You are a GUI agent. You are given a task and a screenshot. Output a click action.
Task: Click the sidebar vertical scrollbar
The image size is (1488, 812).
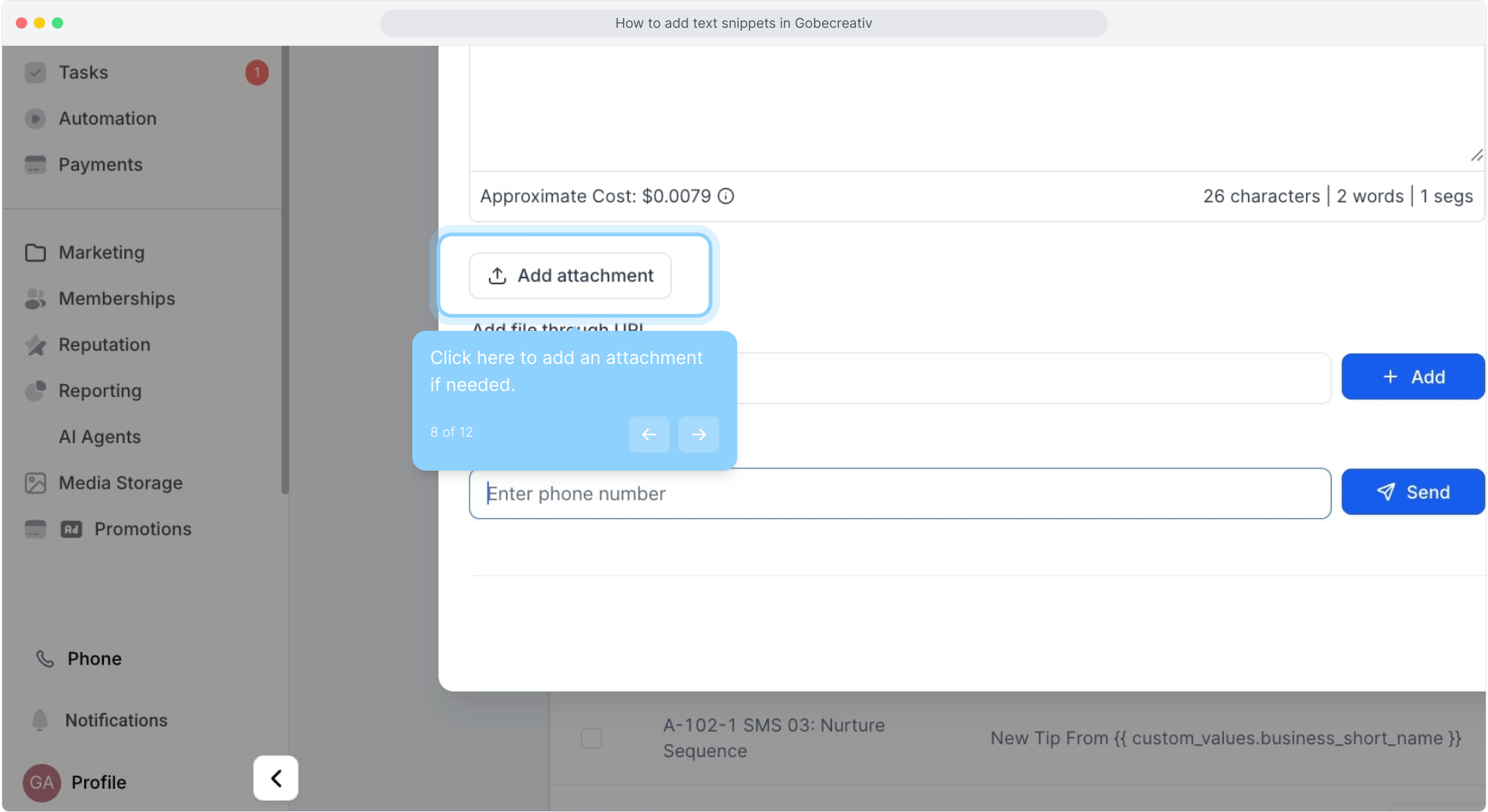pyautogui.click(x=285, y=271)
